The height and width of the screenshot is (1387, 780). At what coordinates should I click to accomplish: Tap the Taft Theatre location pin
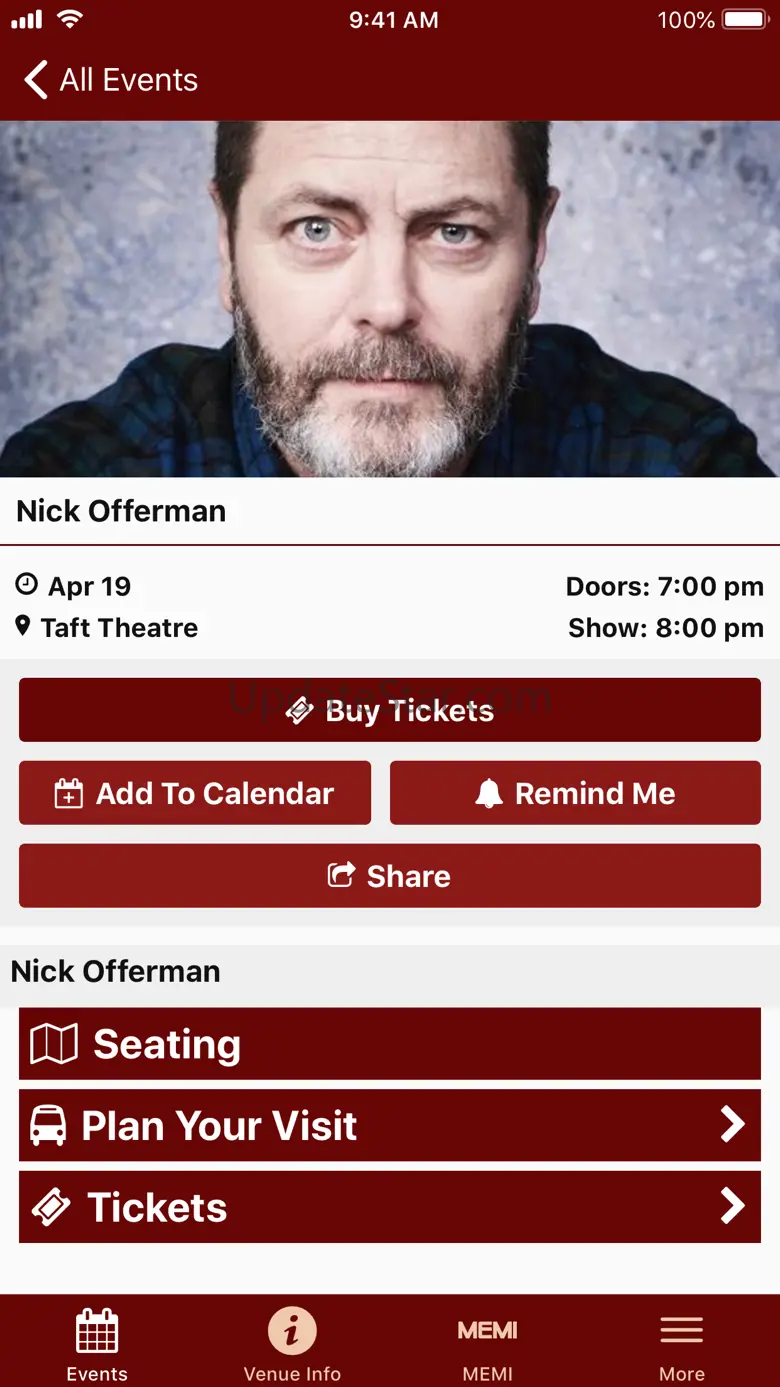click(23, 627)
